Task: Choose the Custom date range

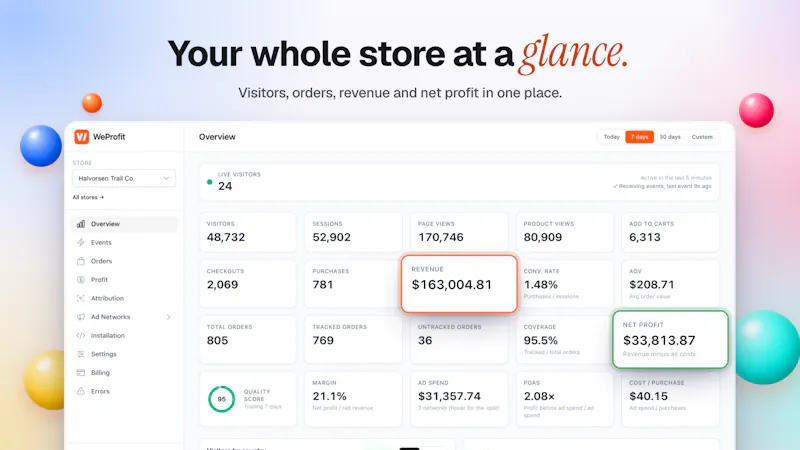Action: (x=702, y=137)
